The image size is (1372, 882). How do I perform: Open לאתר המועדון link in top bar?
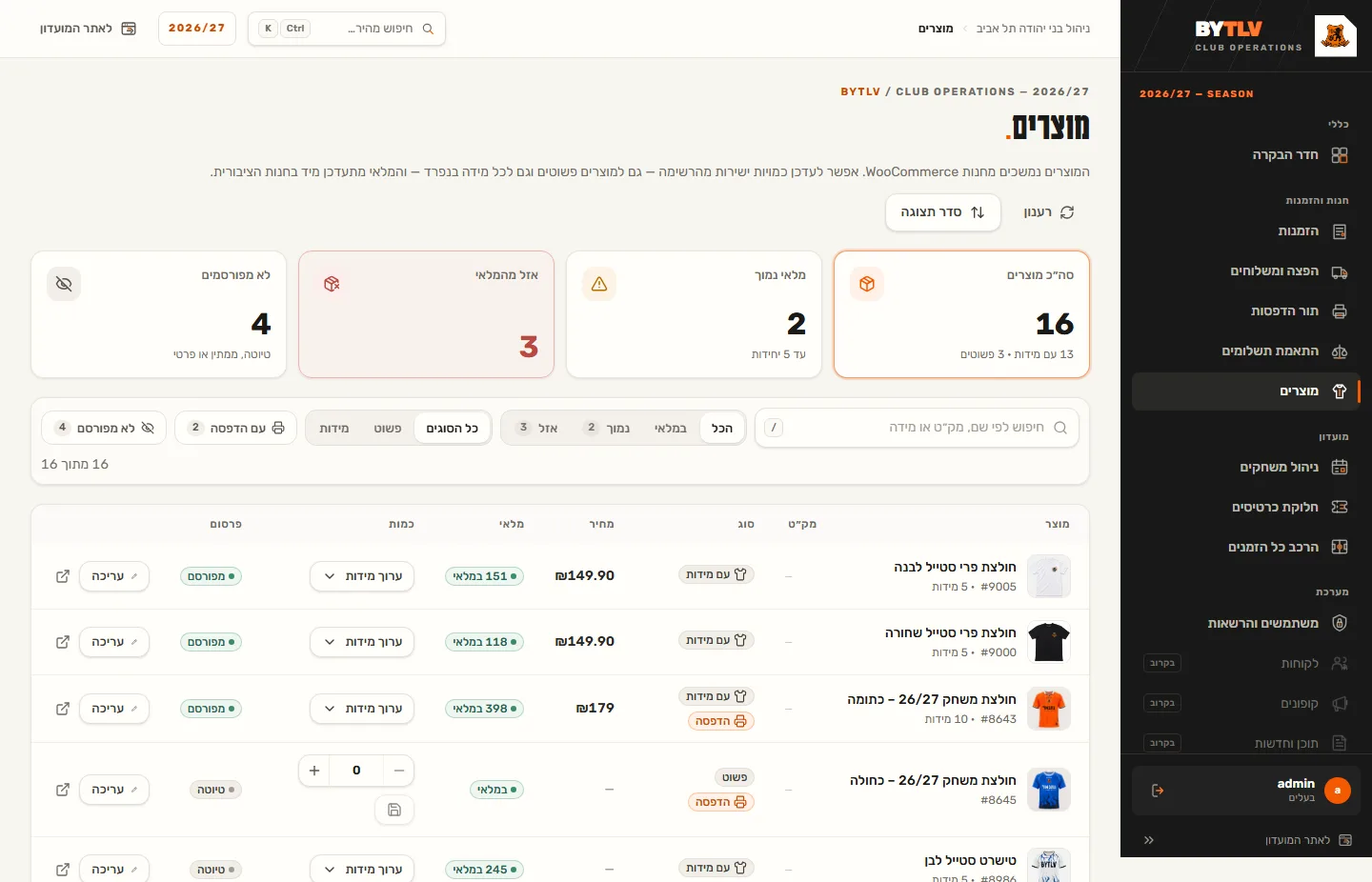(88, 29)
